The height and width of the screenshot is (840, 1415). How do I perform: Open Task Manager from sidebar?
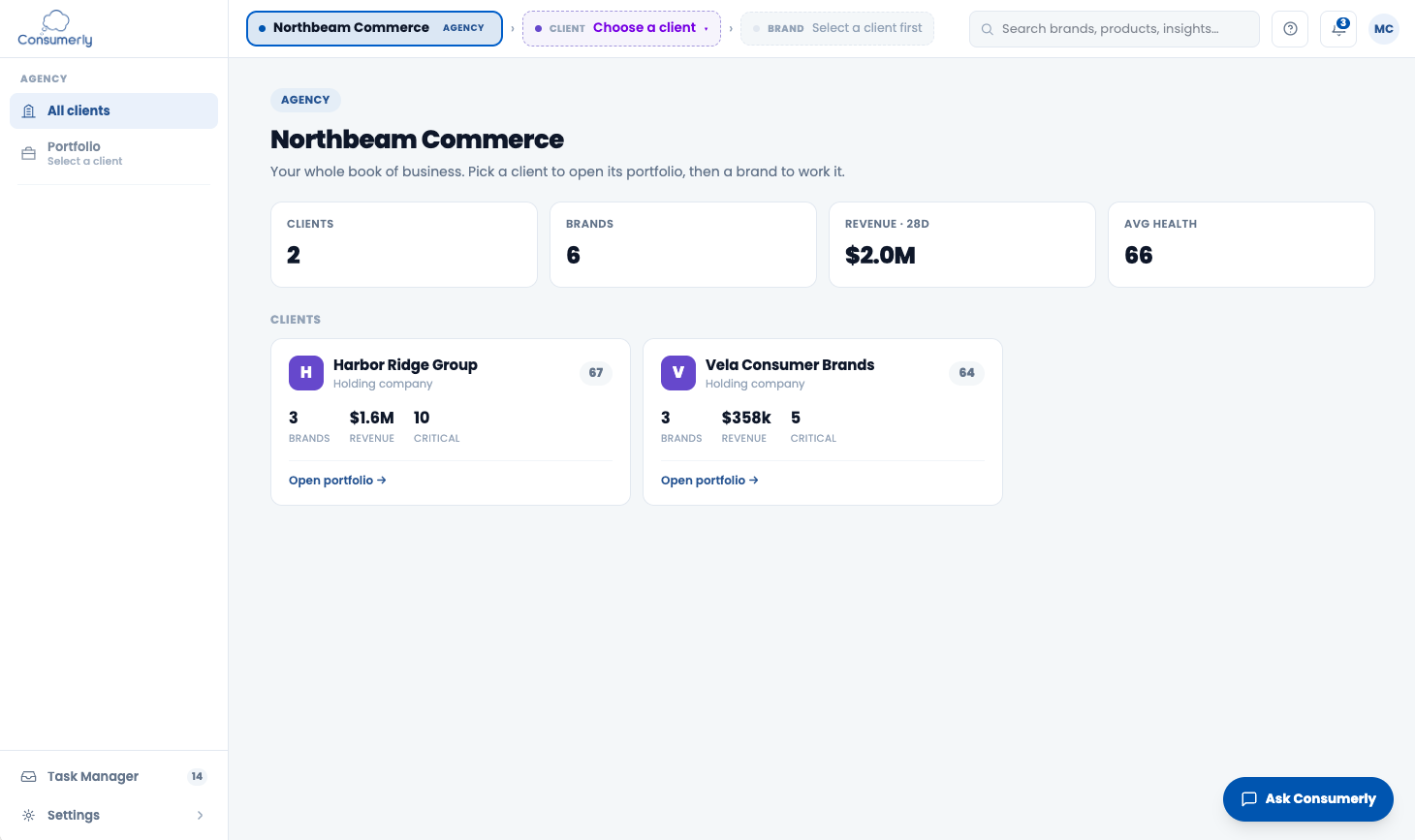click(113, 777)
